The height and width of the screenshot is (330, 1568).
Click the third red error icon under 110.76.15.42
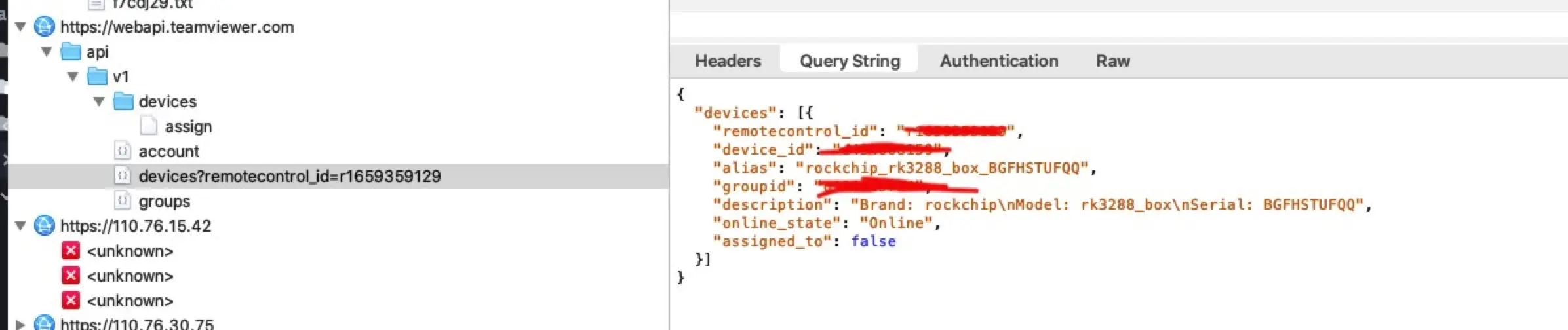tap(71, 301)
